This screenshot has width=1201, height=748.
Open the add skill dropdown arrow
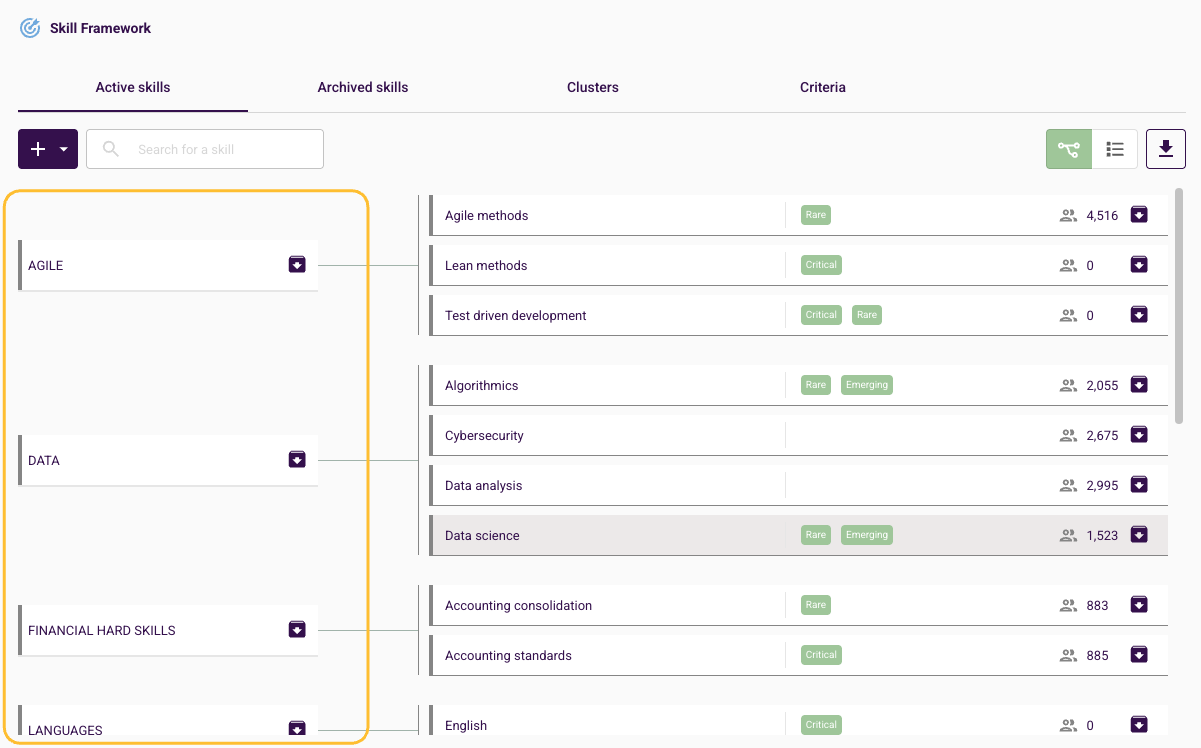click(64, 149)
